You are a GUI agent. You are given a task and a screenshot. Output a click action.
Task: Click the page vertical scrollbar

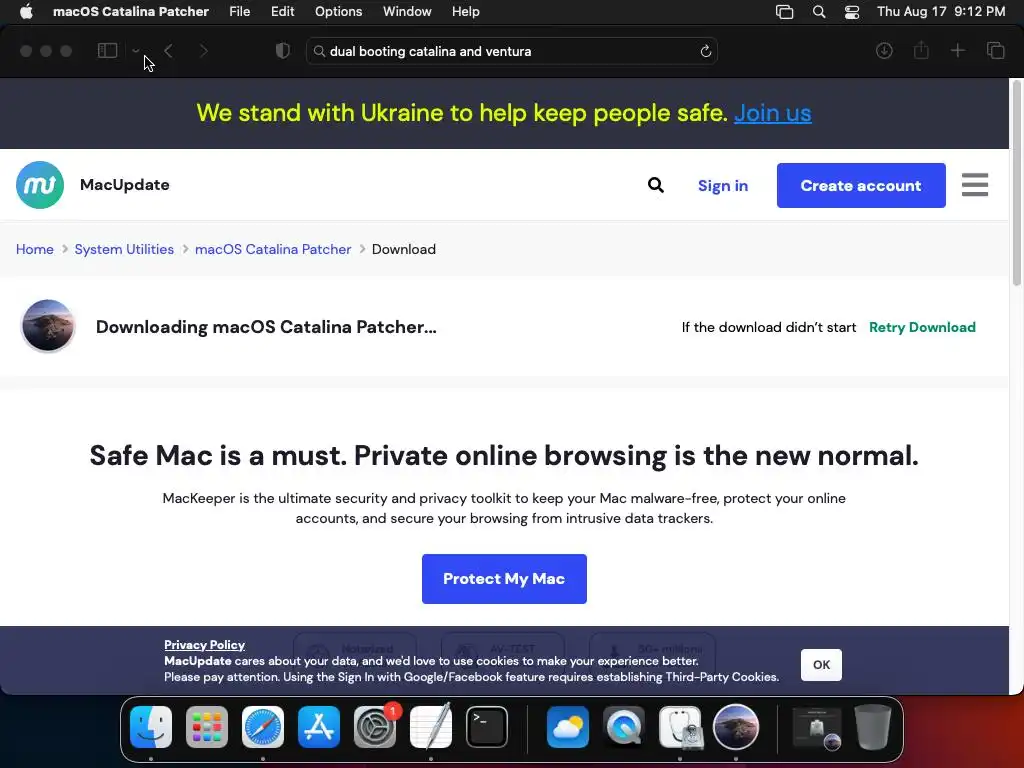coord(1016,184)
